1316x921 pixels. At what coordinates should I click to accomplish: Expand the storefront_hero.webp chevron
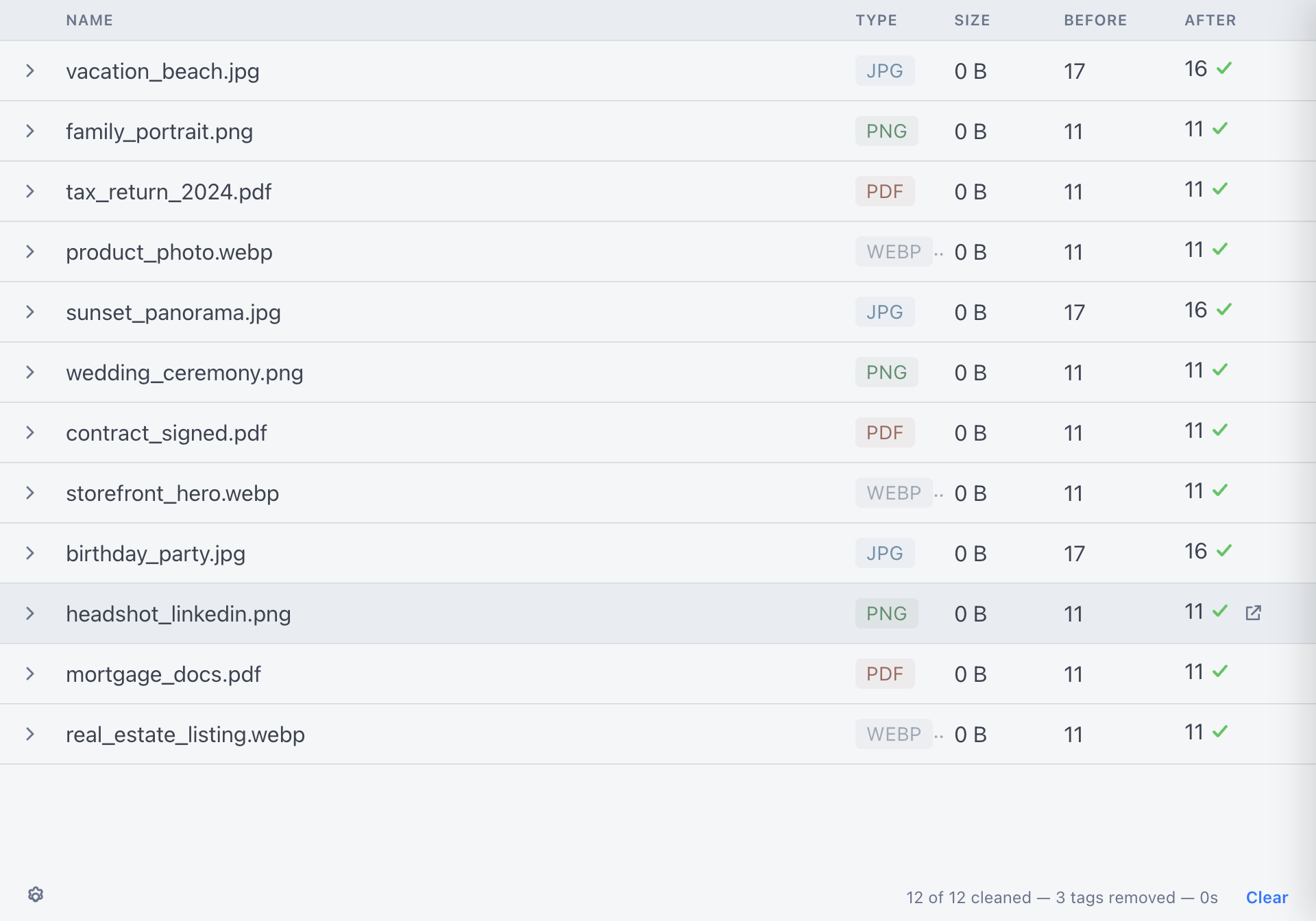(30, 493)
